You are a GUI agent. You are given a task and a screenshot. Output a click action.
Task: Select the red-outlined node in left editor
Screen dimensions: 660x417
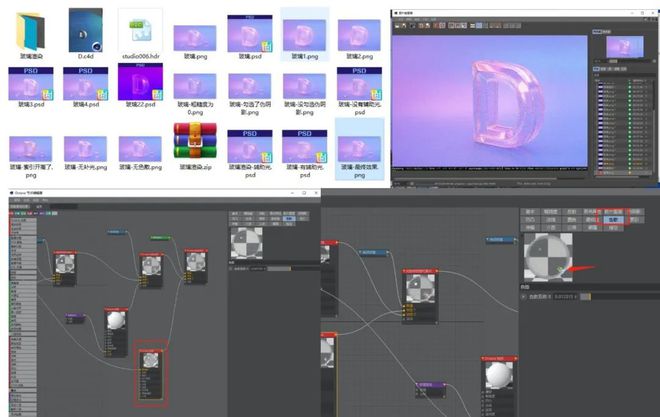click(x=148, y=372)
